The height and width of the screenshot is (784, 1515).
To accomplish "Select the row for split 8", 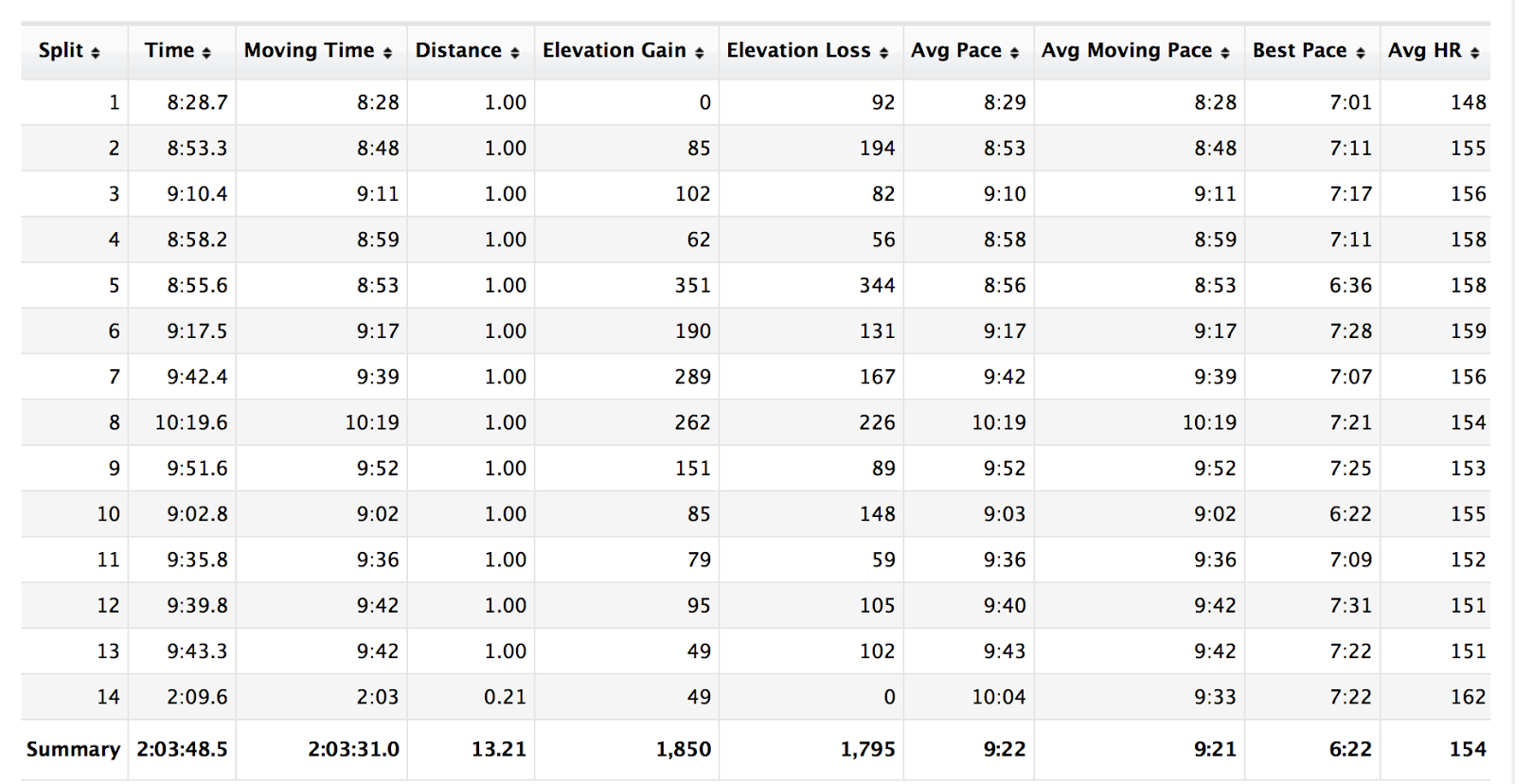I will [x=756, y=422].
